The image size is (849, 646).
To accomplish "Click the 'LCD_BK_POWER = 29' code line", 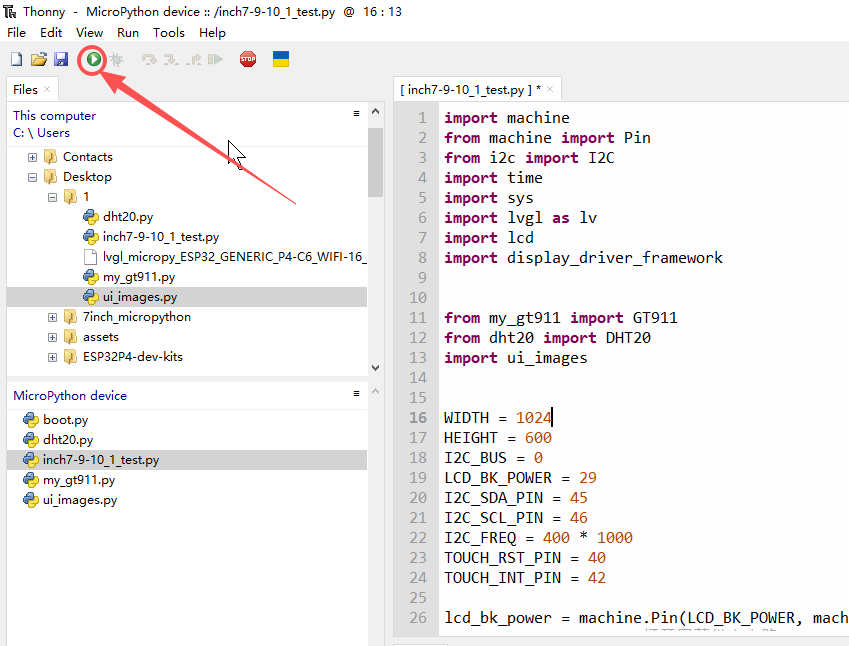I will [520, 478].
